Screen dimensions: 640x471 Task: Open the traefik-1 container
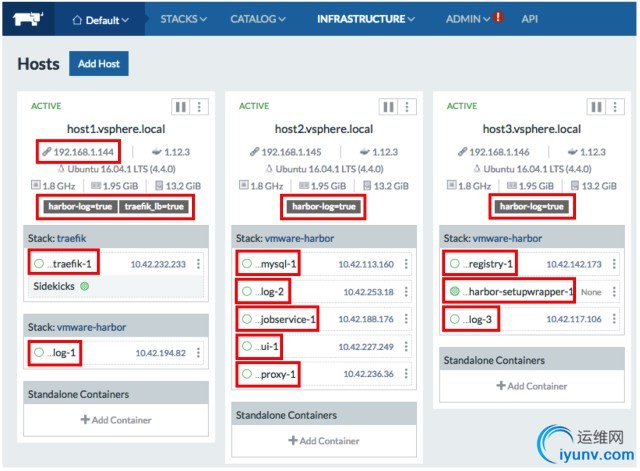coord(69,264)
